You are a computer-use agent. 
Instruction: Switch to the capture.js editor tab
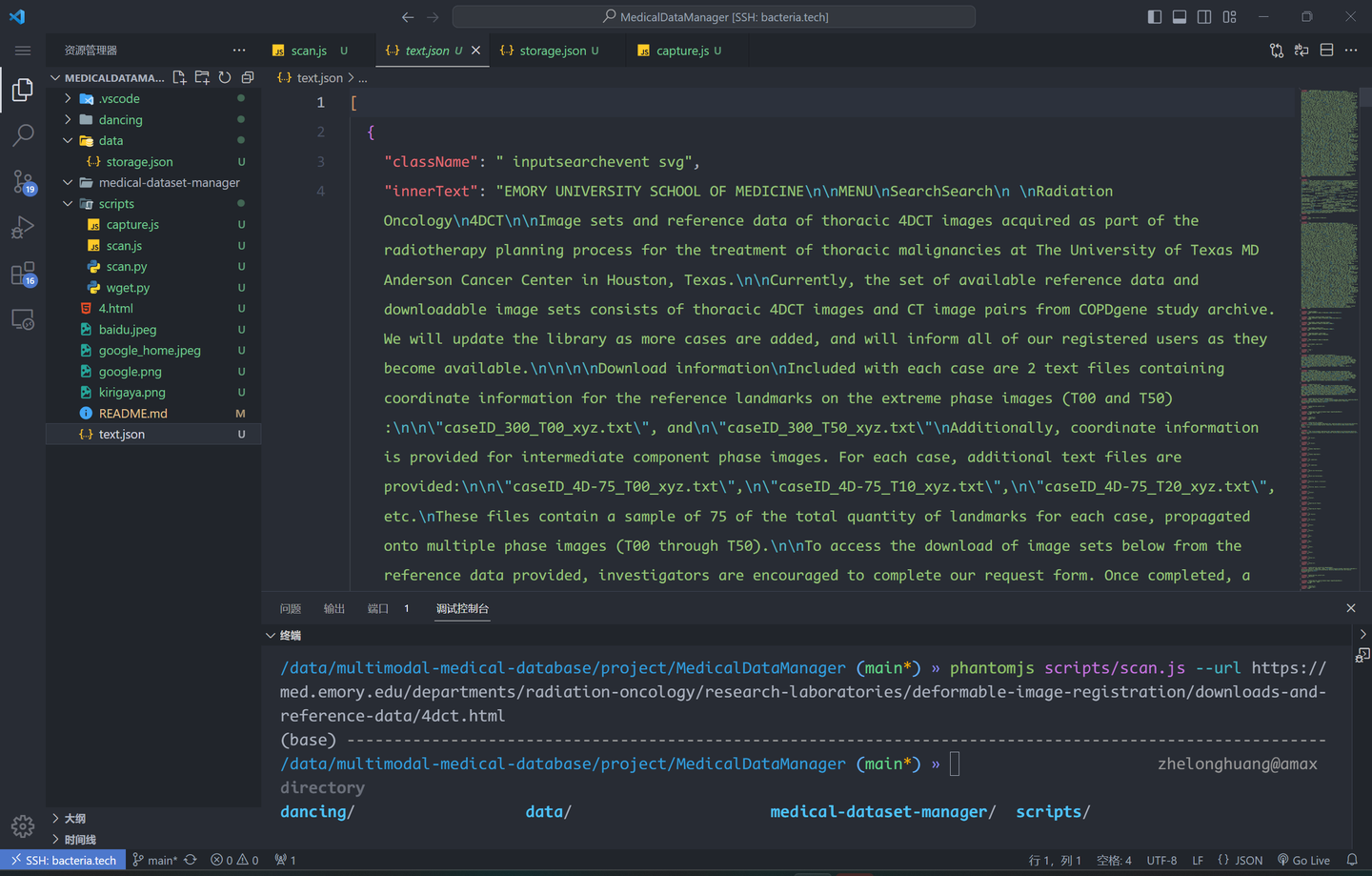click(681, 51)
